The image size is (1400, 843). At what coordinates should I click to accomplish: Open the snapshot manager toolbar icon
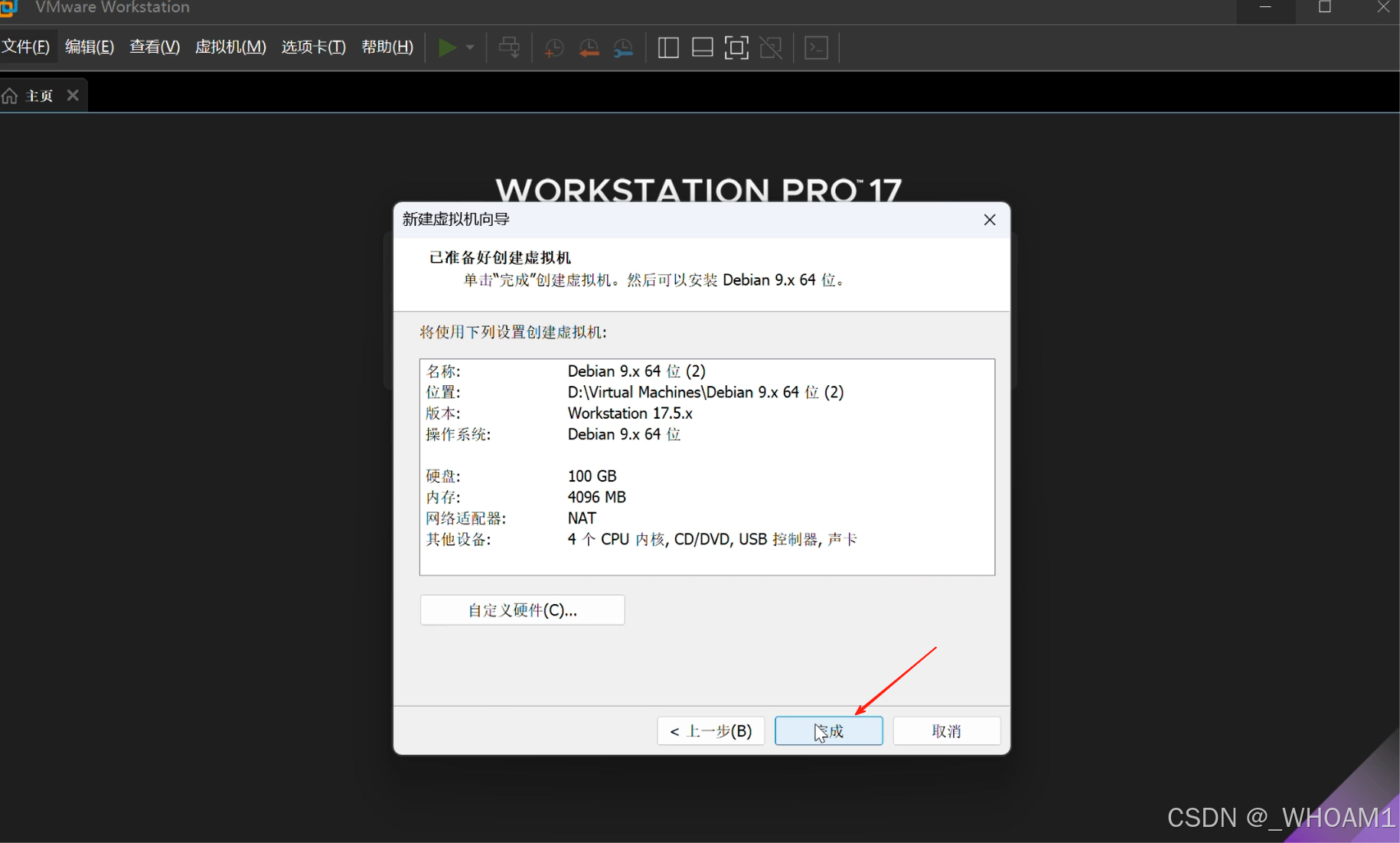coord(624,47)
